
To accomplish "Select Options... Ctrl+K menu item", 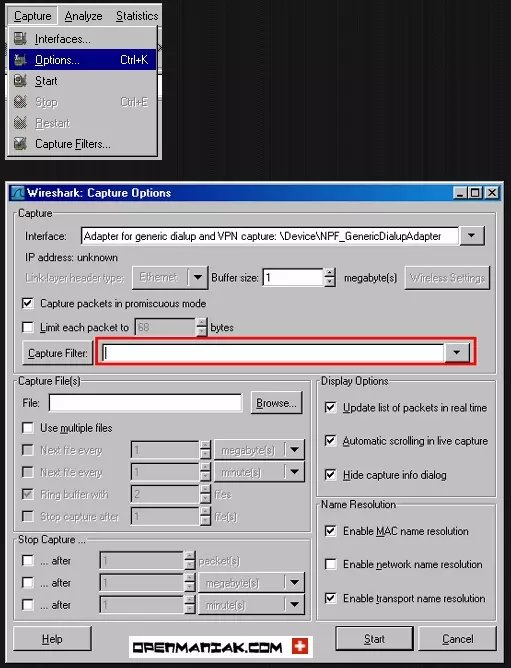I will tap(83, 60).
